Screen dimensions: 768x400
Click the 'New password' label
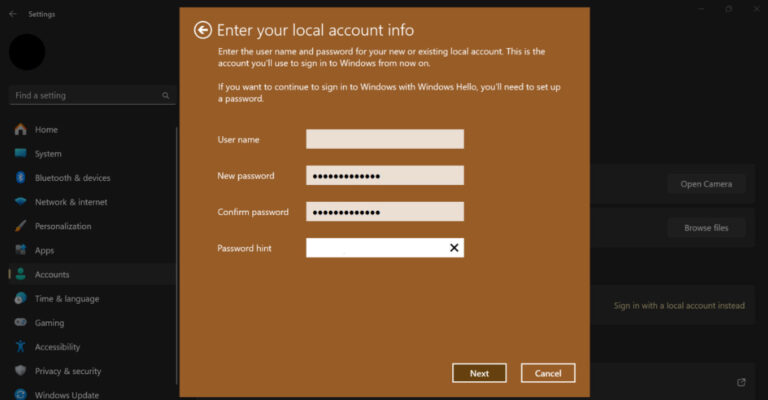click(246, 176)
